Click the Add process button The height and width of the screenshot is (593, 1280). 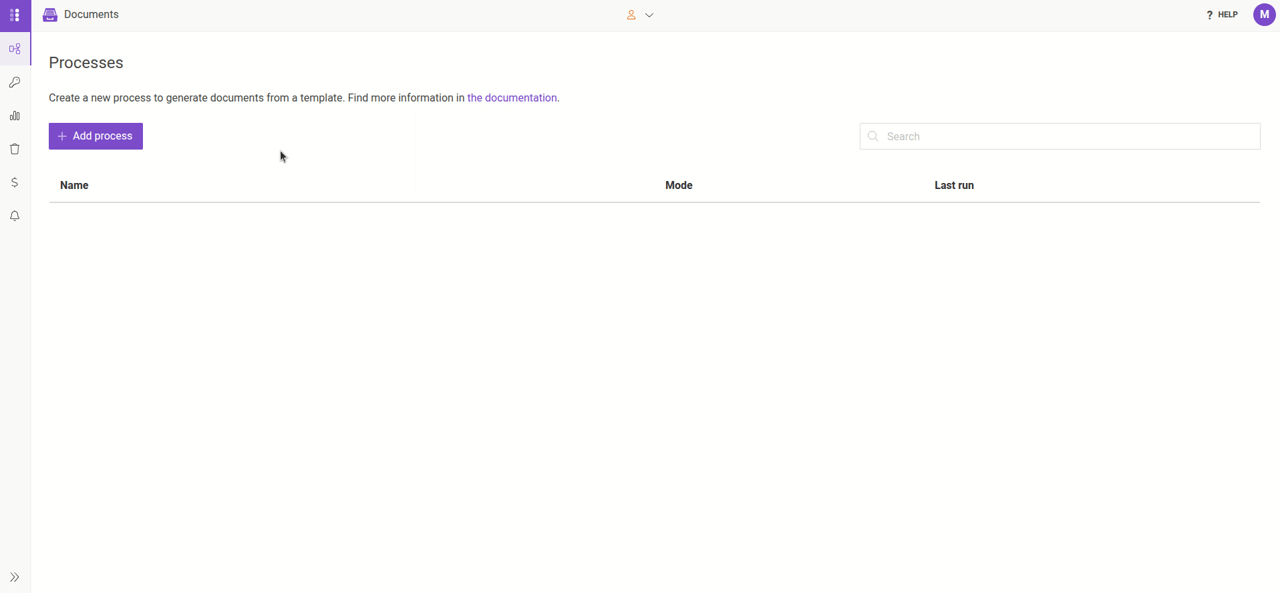click(96, 136)
